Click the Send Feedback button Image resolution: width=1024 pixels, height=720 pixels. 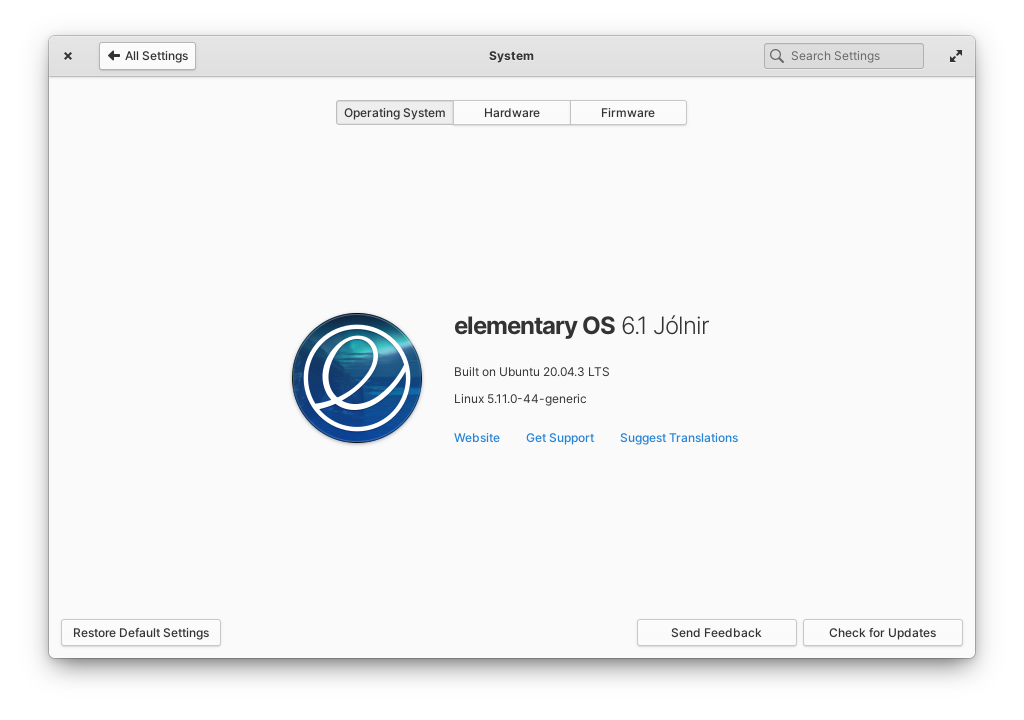point(716,632)
